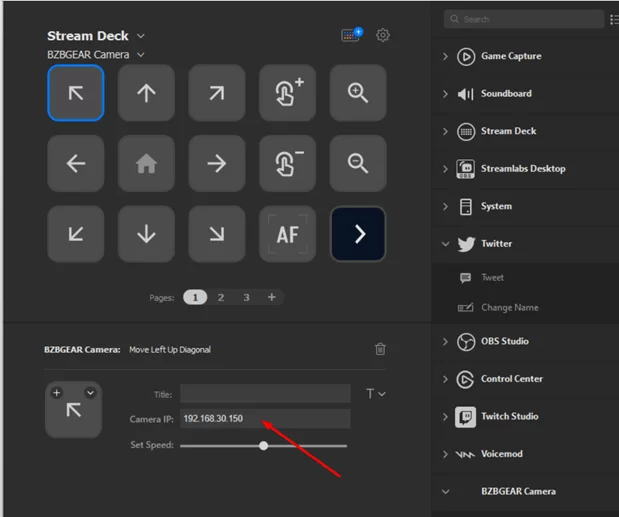Viewport: 619px width, 517px height.
Task: Click the Twitter bird icon
Action: pos(466,244)
